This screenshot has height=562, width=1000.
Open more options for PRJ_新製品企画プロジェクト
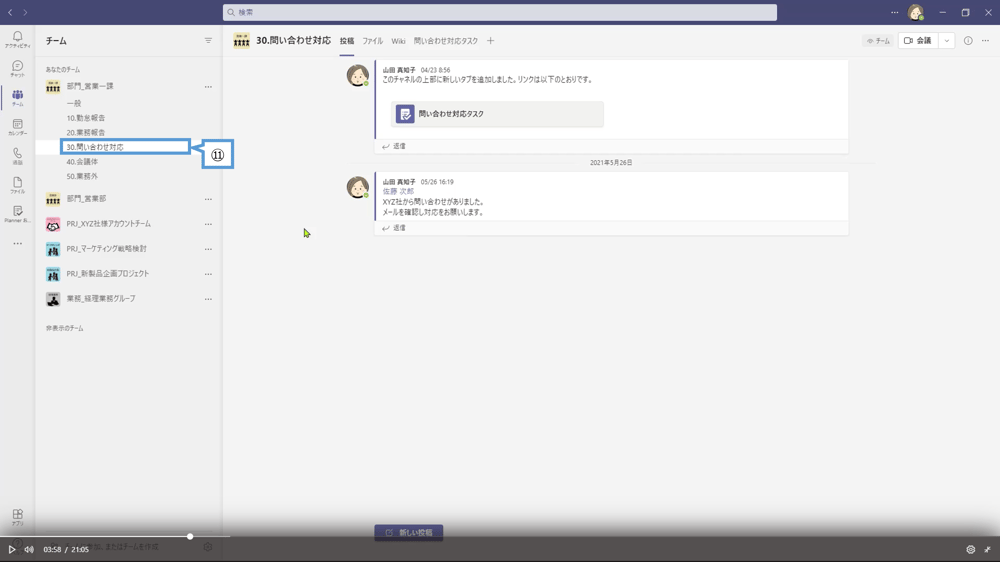[x=208, y=274]
